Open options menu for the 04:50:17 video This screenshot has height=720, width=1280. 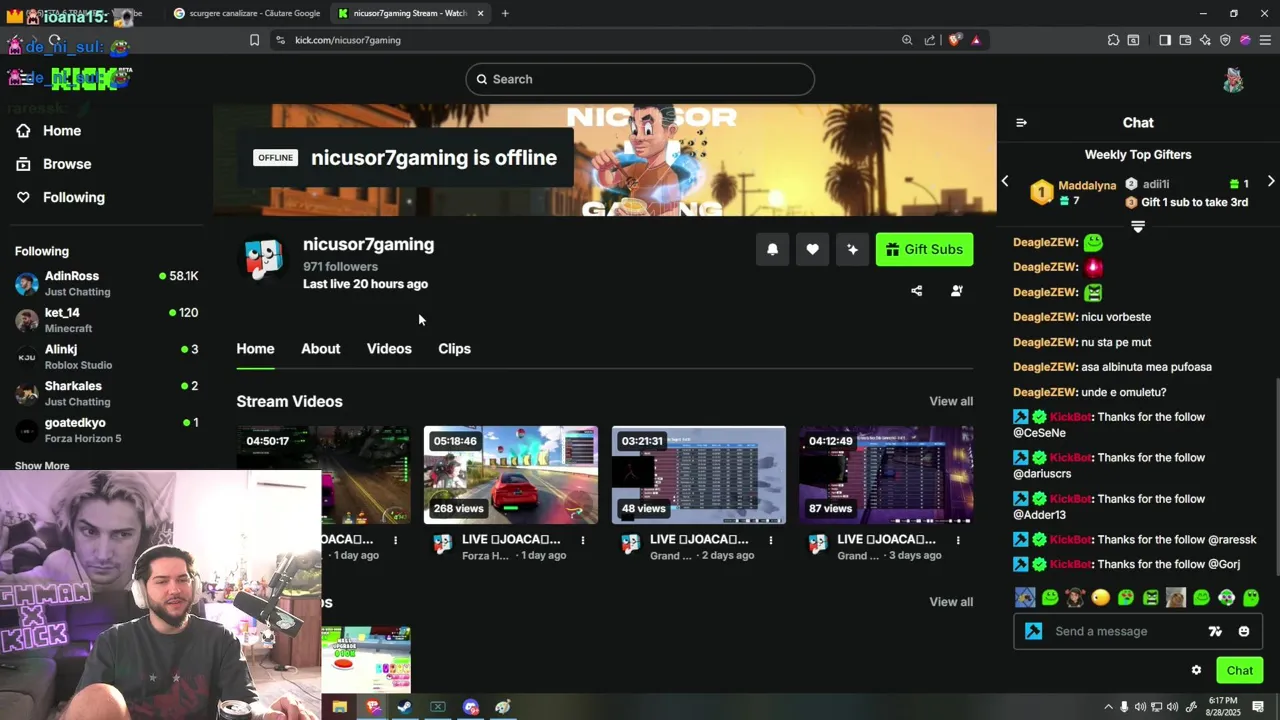396,540
